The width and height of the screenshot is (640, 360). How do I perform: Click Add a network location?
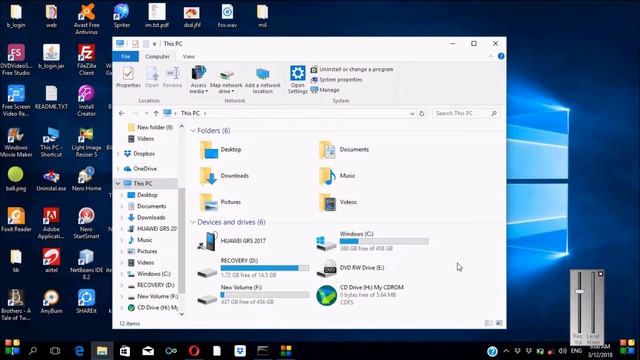point(262,80)
